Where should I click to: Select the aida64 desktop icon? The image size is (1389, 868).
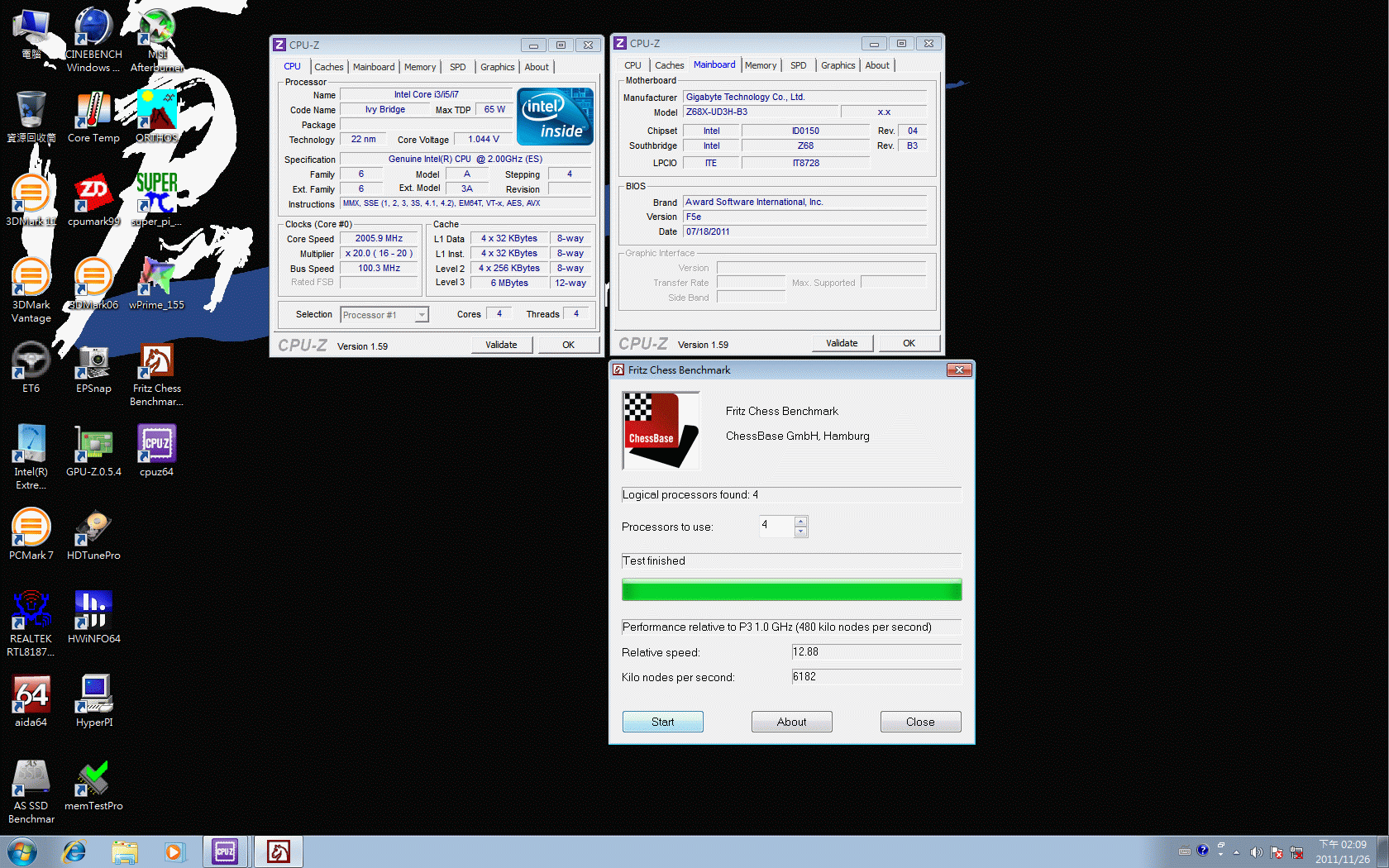tap(31, 702)
